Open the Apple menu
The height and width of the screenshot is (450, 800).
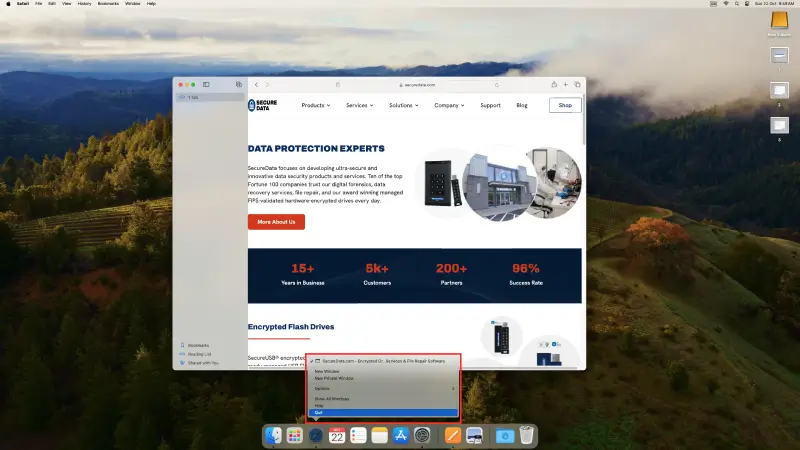tap(8, 4)
